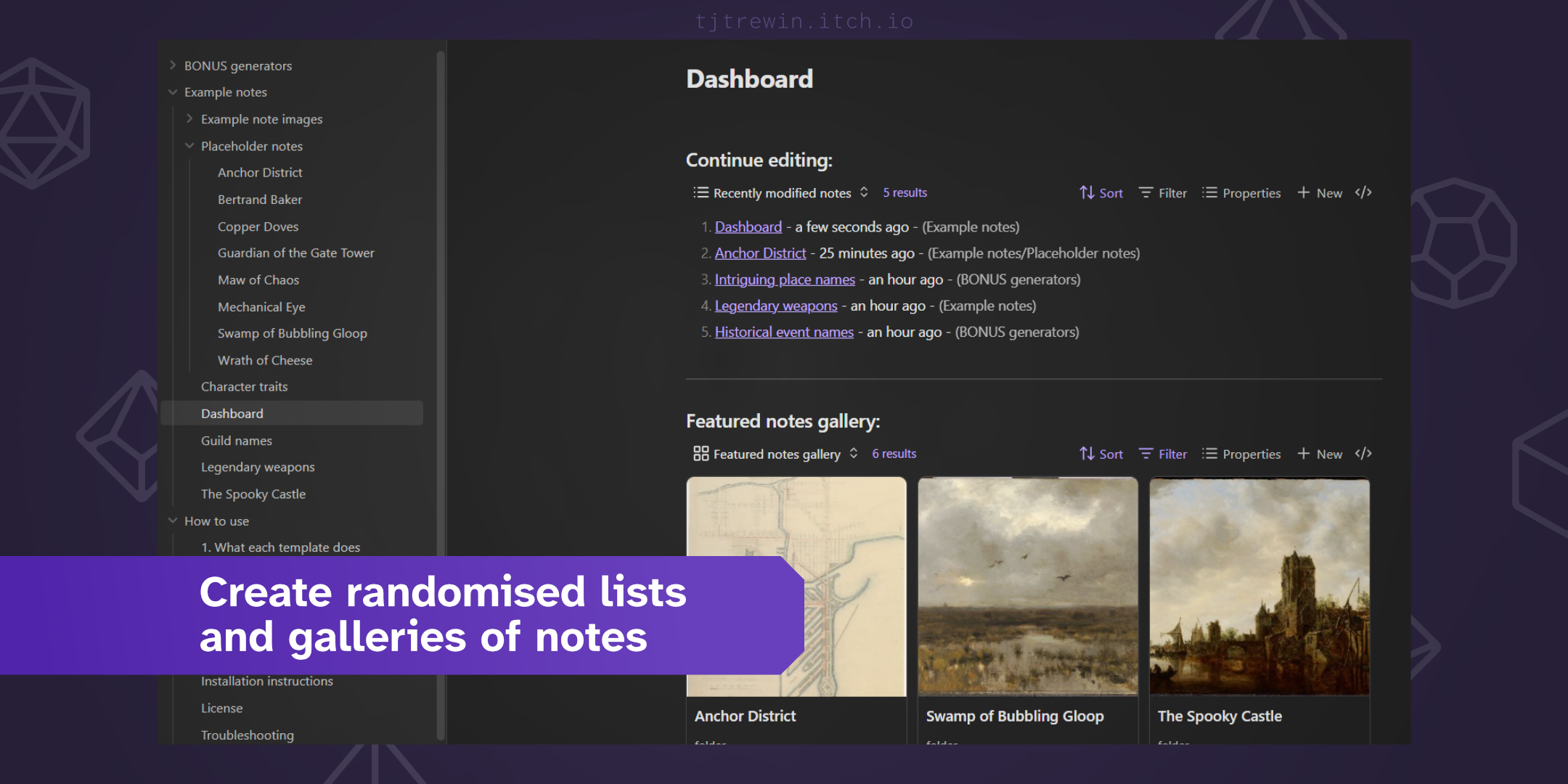
Task: Open the Legendary weapons link
Action: [x=776, y=306]
